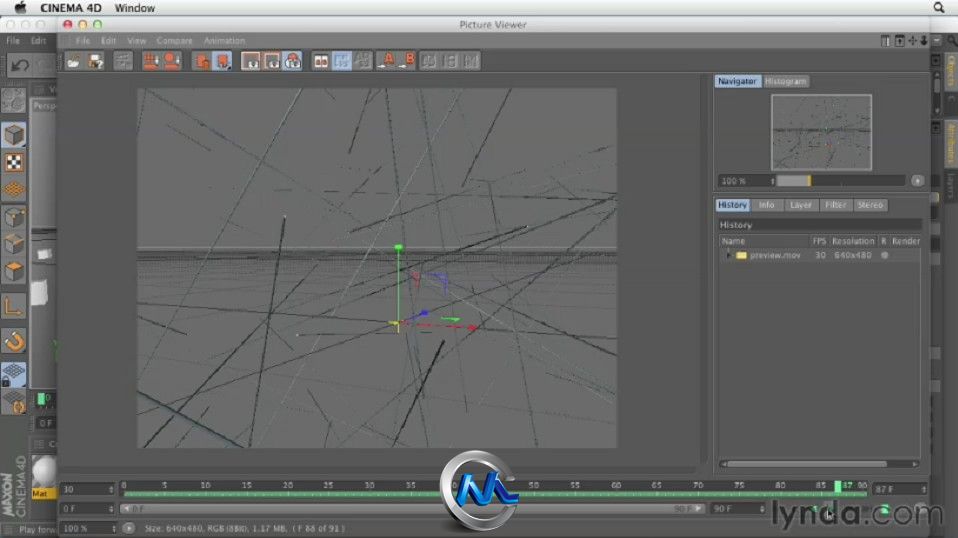The image size is (958, 538).
Task: Open the Picture Viewer Edit menu
Action: click(x=108, y=41)
